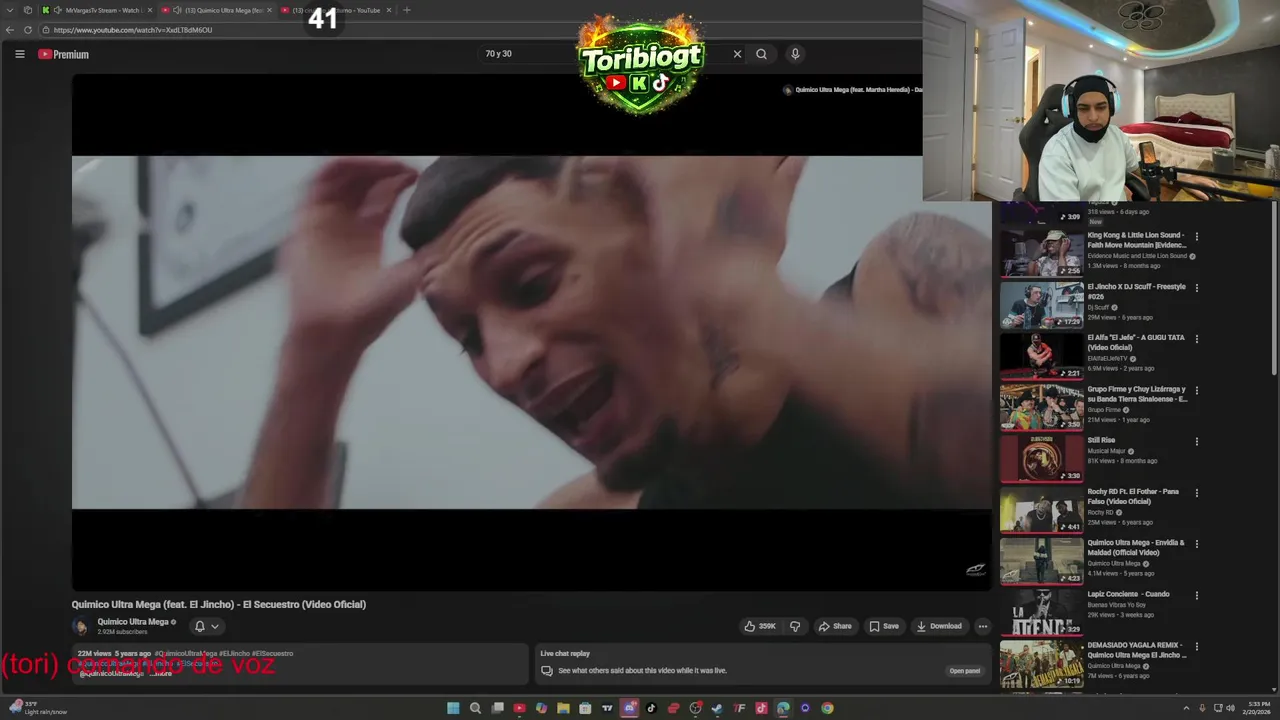Viewport: 1280px width, 720px height.
Task: Click the 'Live chat replay' heading
Action: pyautogui.click(x=565, y=654)
